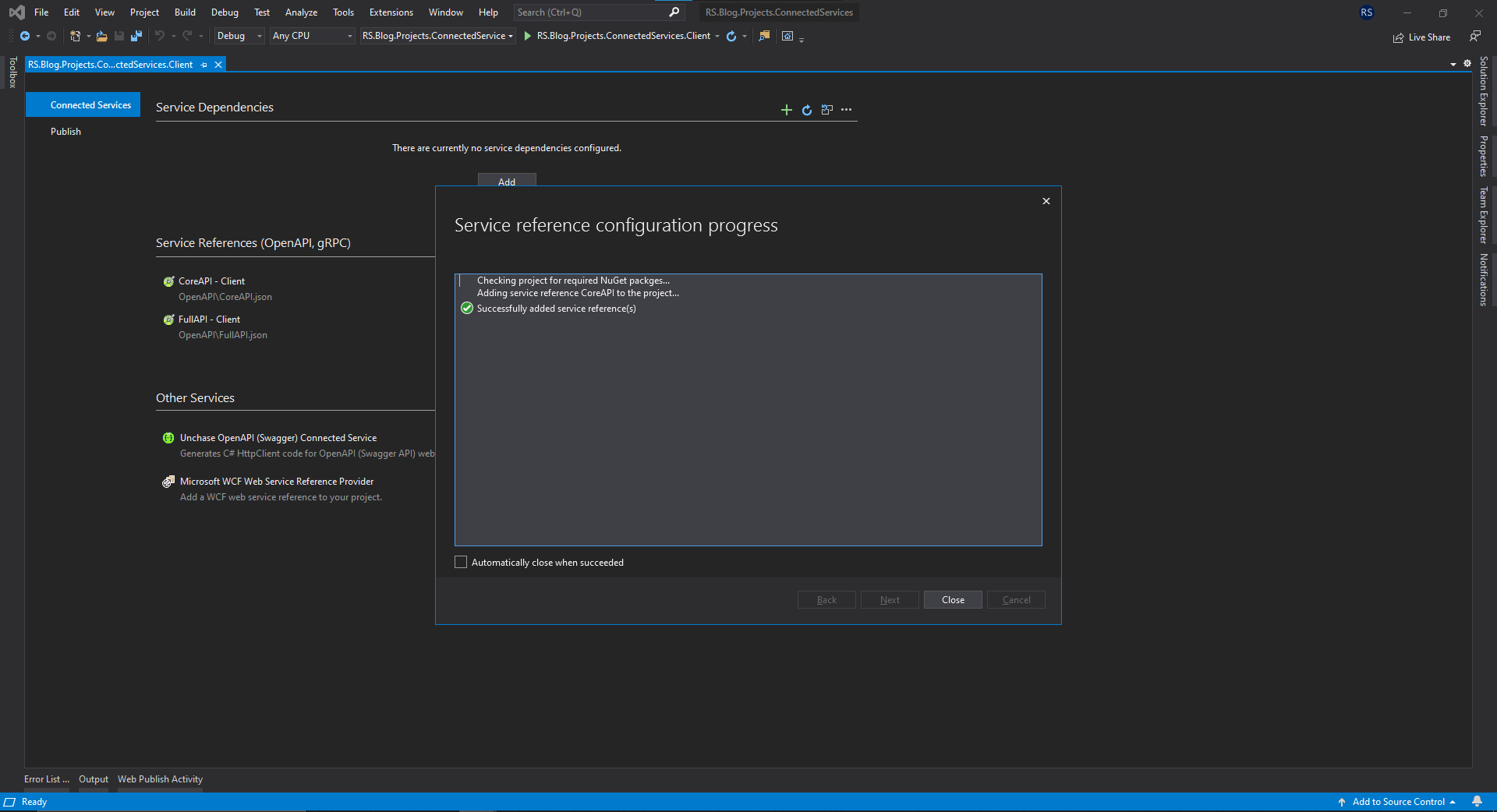Refresh Service Dependencies list

pos(807,110)
